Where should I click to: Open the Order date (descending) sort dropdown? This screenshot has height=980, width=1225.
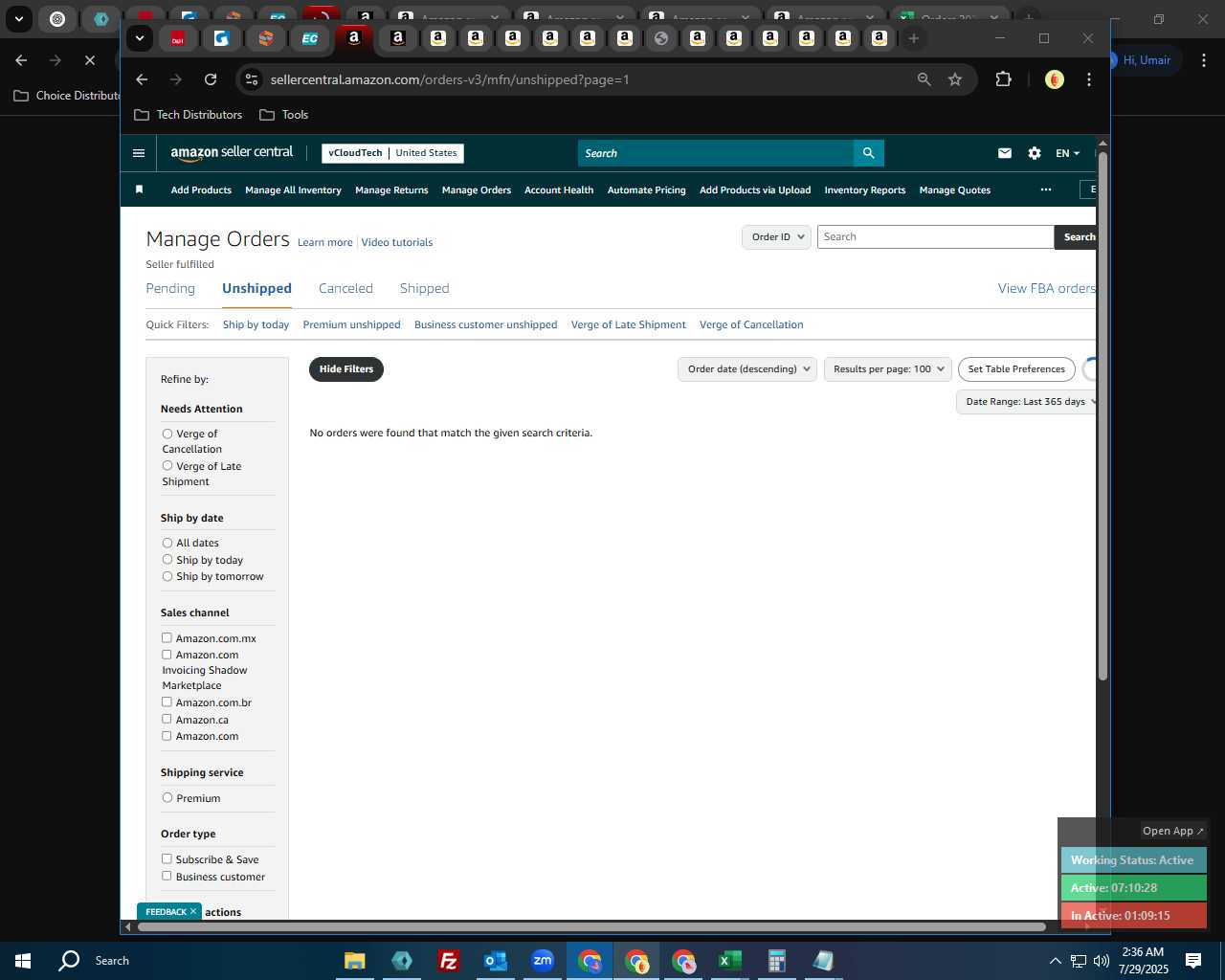point(747,369)
